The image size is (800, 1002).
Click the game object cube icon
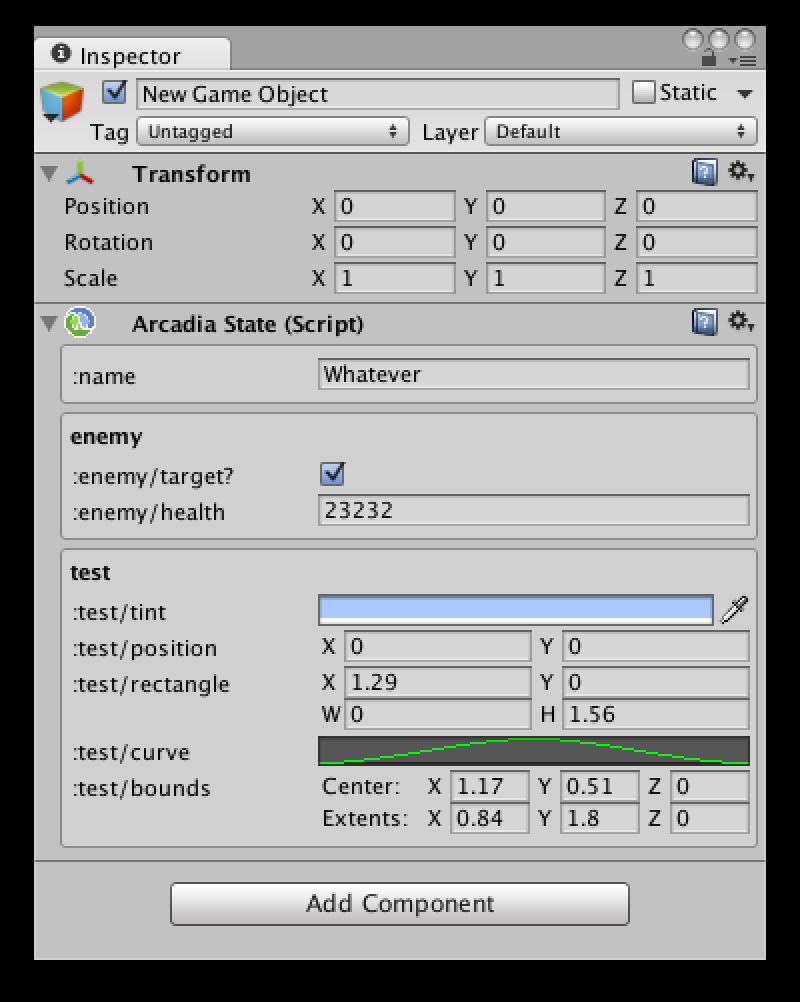pos(61,102)
